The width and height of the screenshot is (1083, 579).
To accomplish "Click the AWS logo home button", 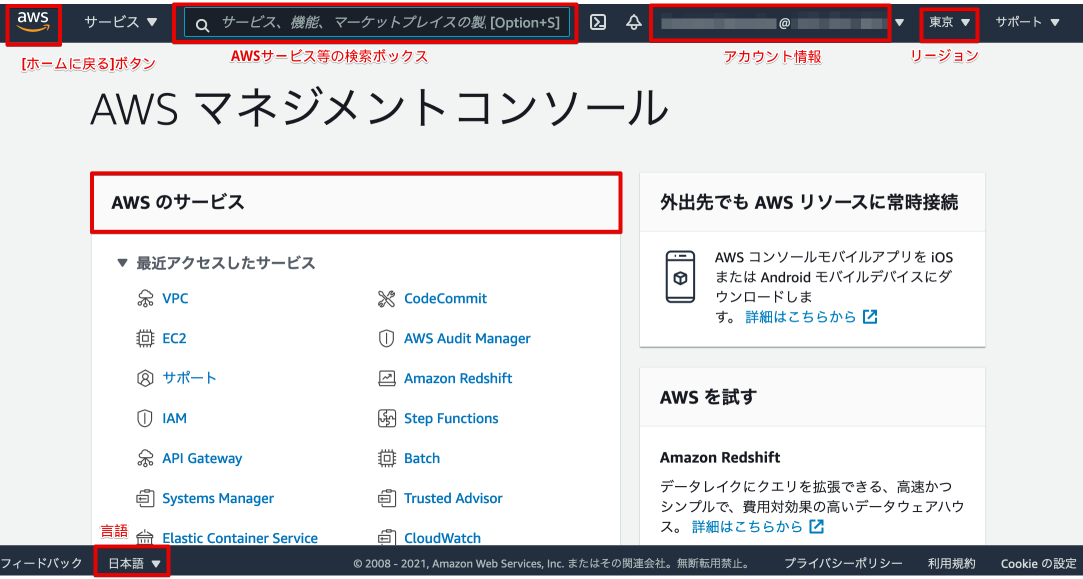I will [32, 22].
